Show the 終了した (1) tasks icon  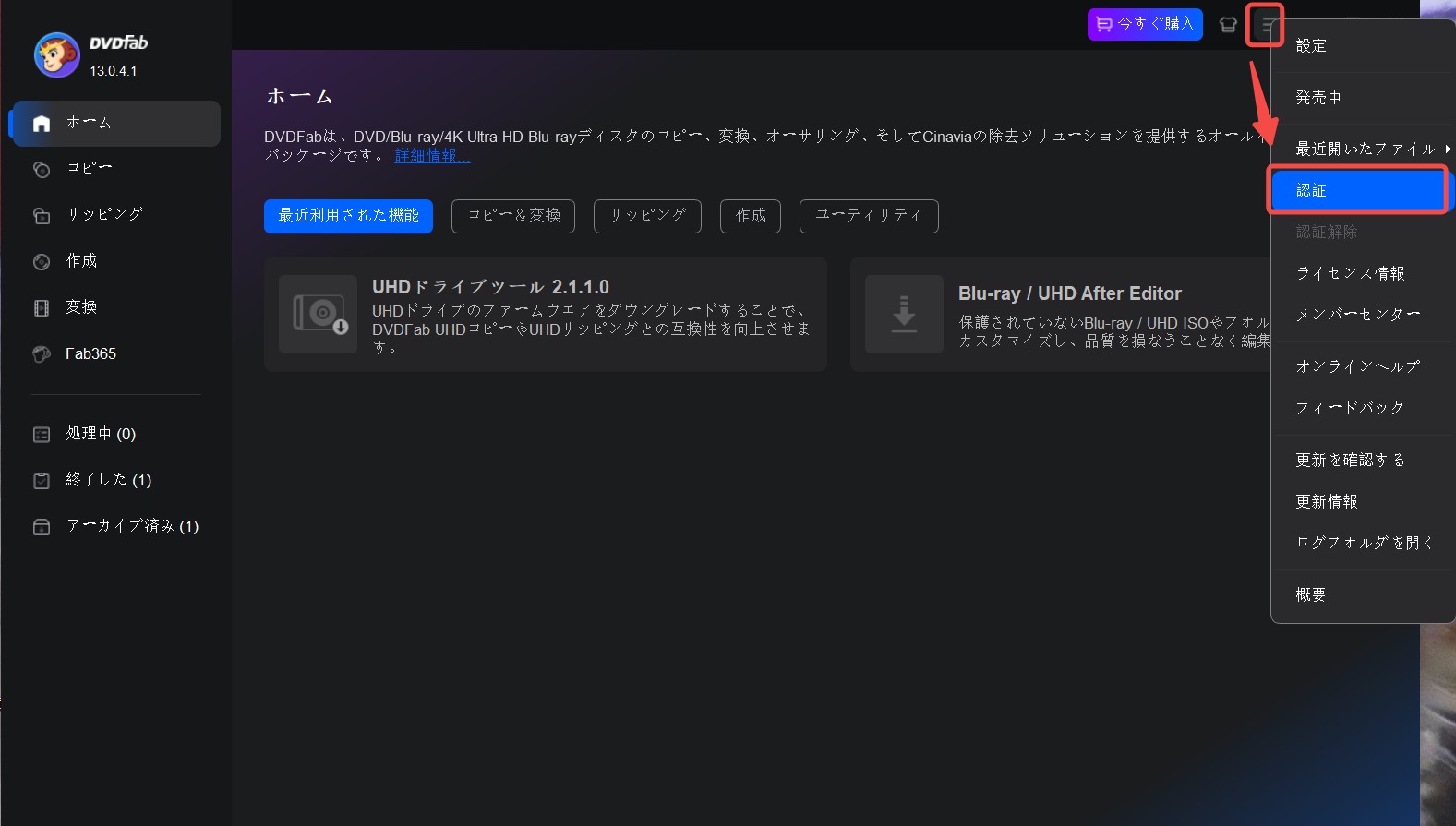(42, 481)
